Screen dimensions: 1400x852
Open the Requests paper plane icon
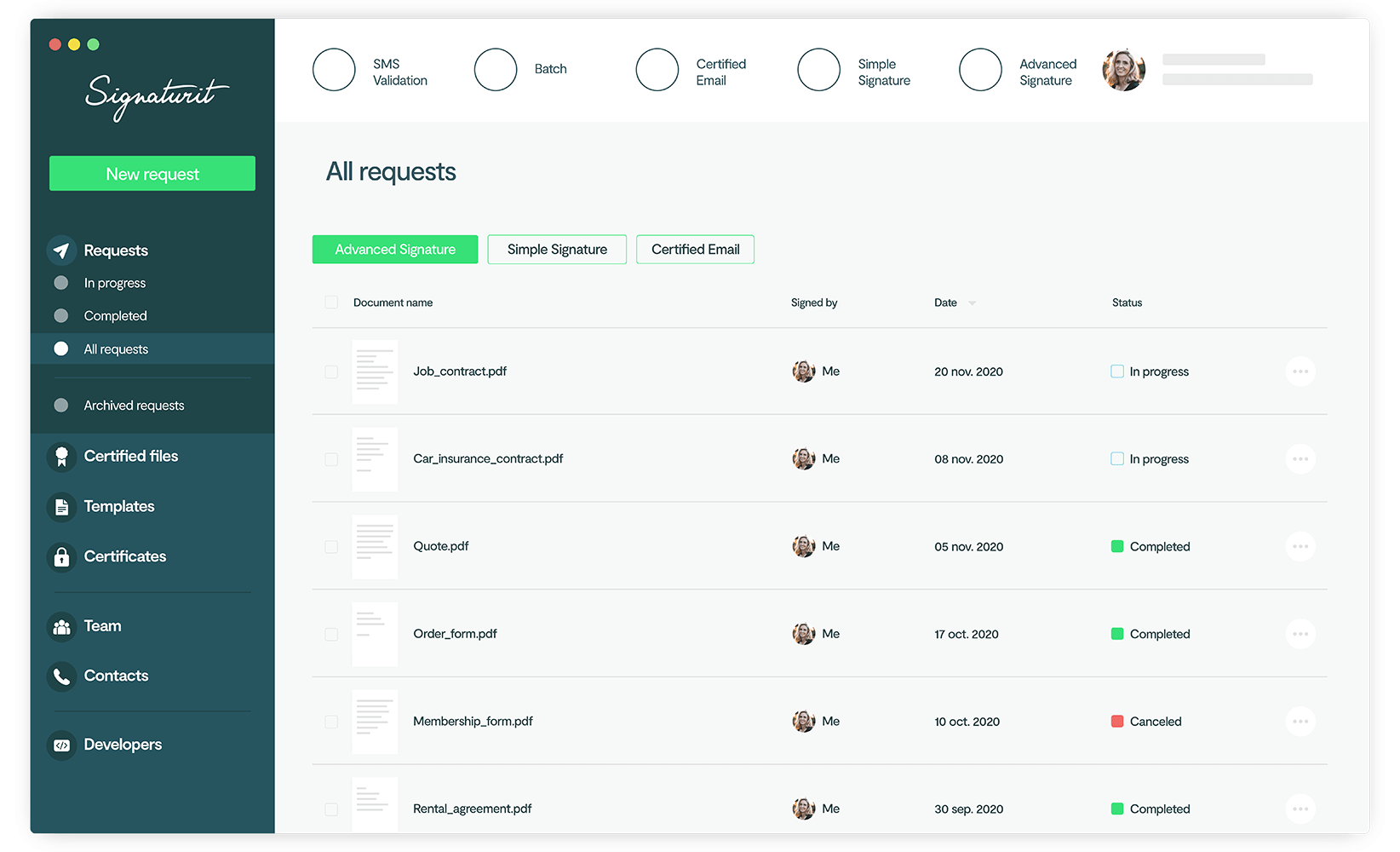(61, 250)
